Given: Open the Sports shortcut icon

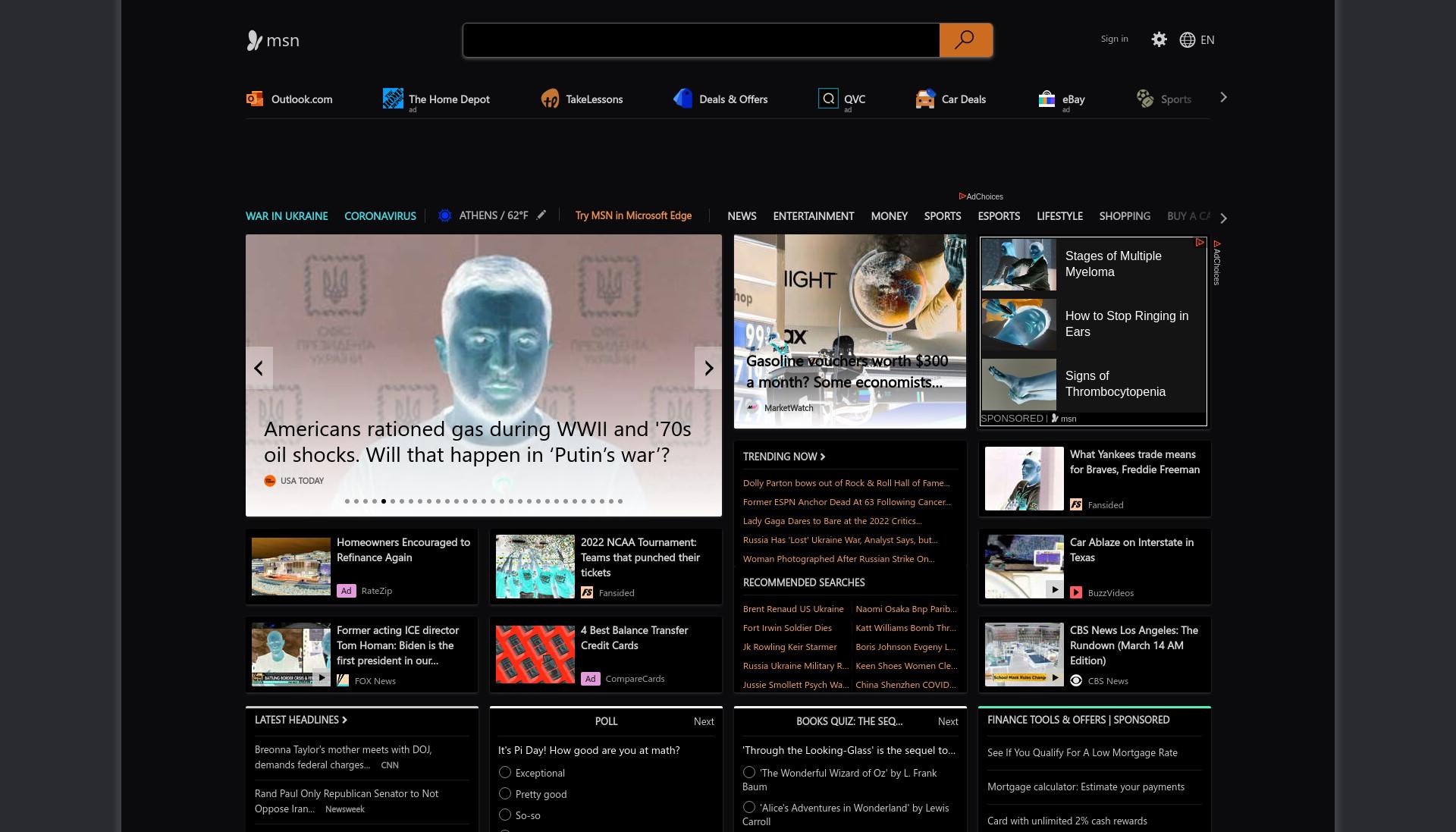Looking at the screenshot, I should point(1145,99).
